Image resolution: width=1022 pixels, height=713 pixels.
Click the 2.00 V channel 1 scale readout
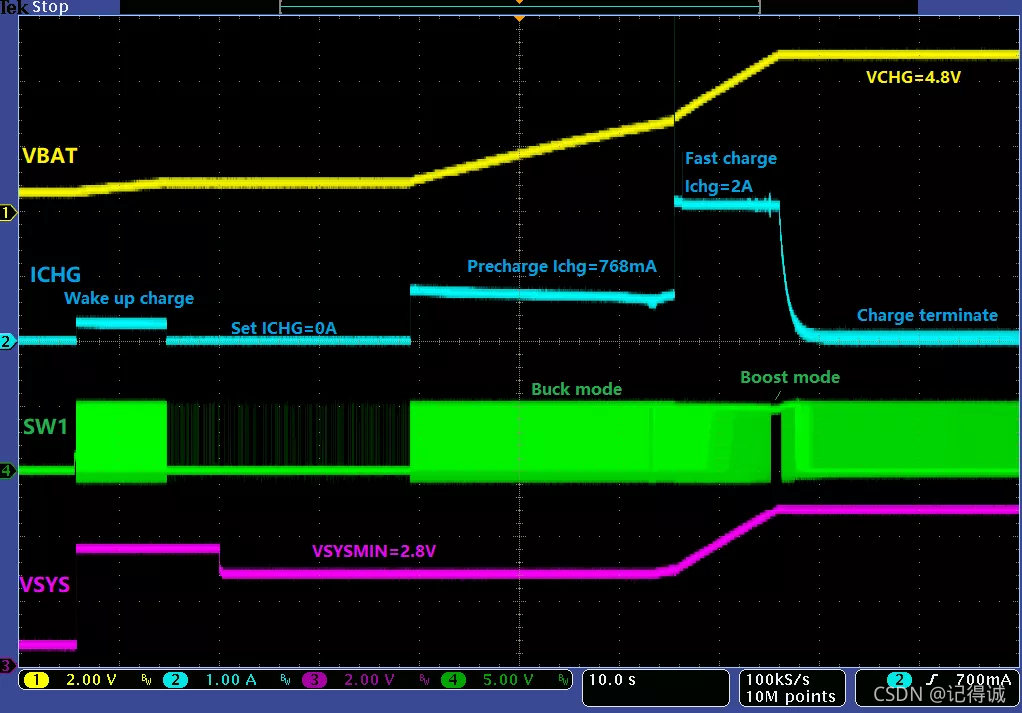tap(91, 680)
